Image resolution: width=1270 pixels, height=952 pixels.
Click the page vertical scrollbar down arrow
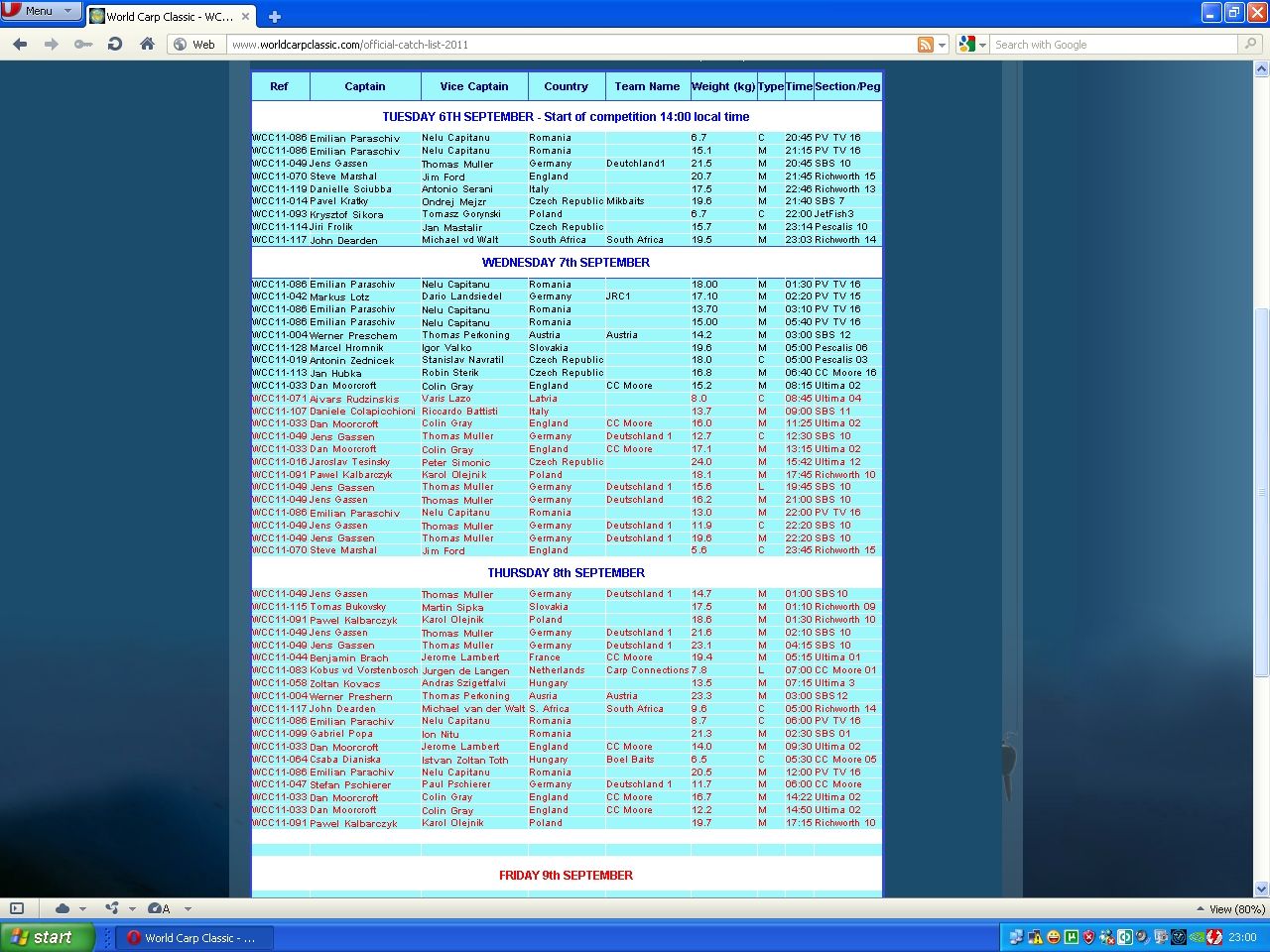(1261, 889)
